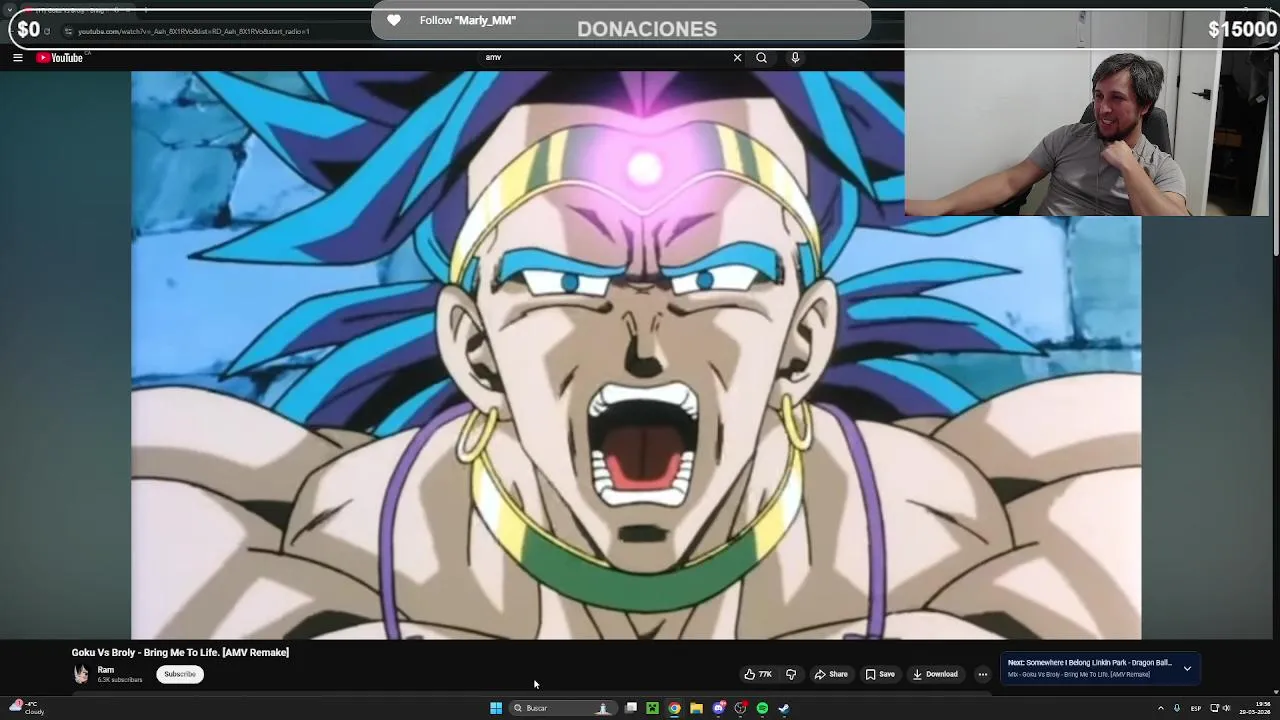Screen dimensions: 1280x720
Task: Open Spotify from the taskbar
Action: [762, 708]
